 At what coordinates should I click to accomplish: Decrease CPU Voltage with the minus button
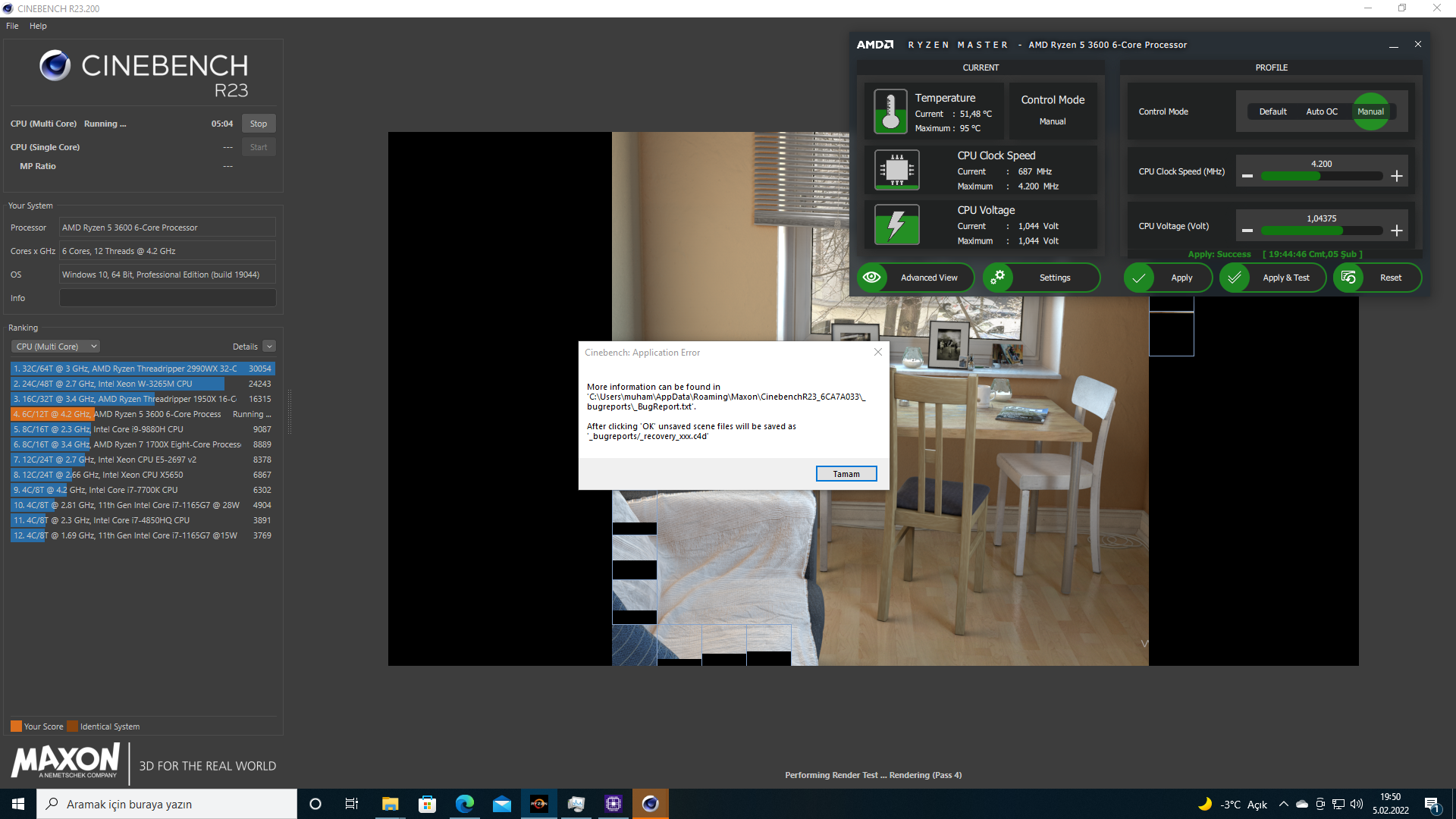tap(1247, 231)
